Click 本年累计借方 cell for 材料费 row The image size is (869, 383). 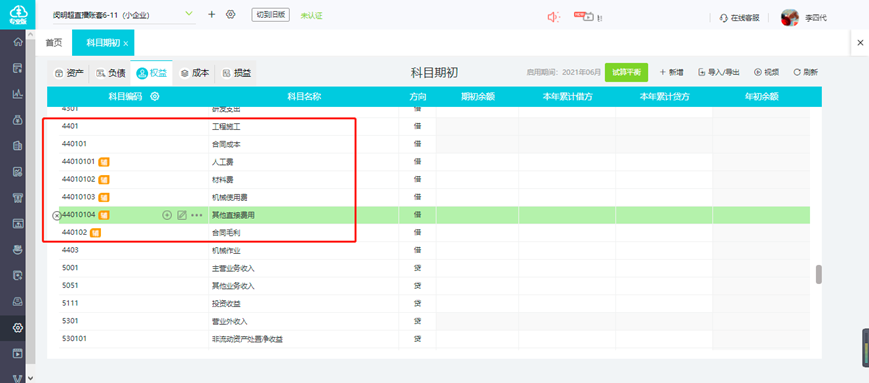click(567, 180)
